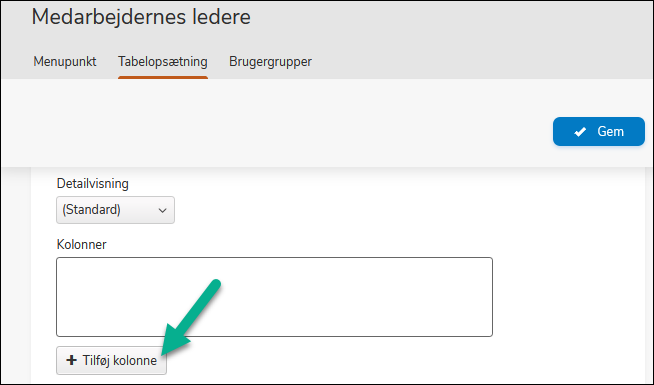Click inside the empty Kolonner list box
Screen dimensions: 654x385
274,297
